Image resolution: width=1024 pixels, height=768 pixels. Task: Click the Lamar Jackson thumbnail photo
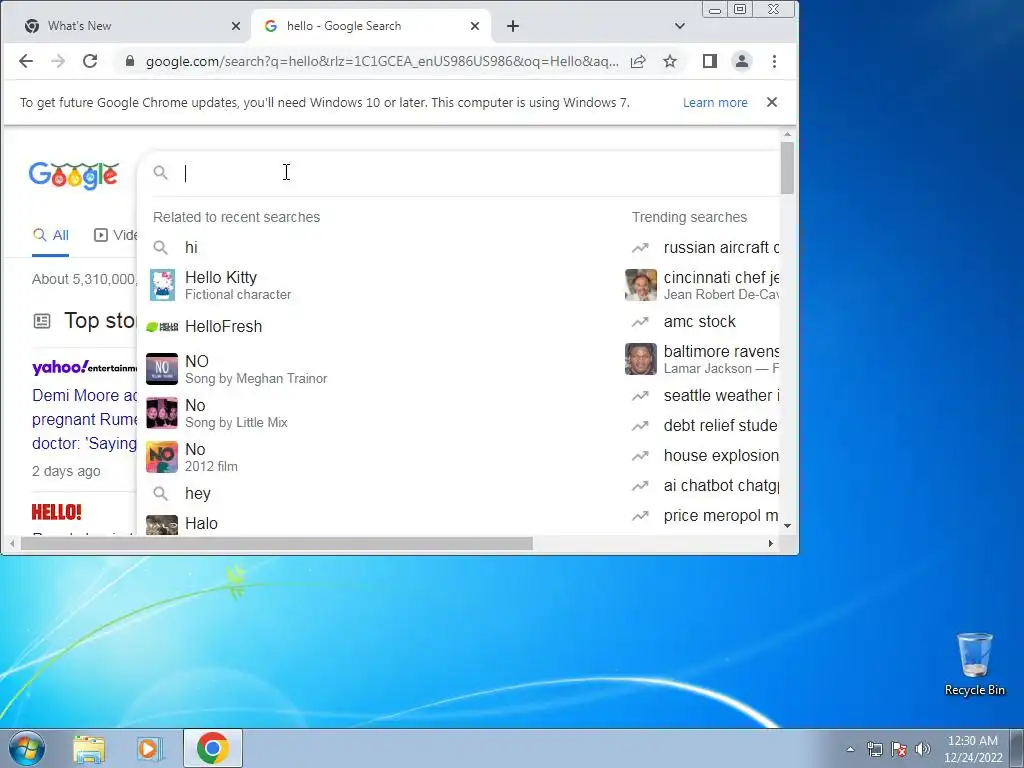point(641,359)
